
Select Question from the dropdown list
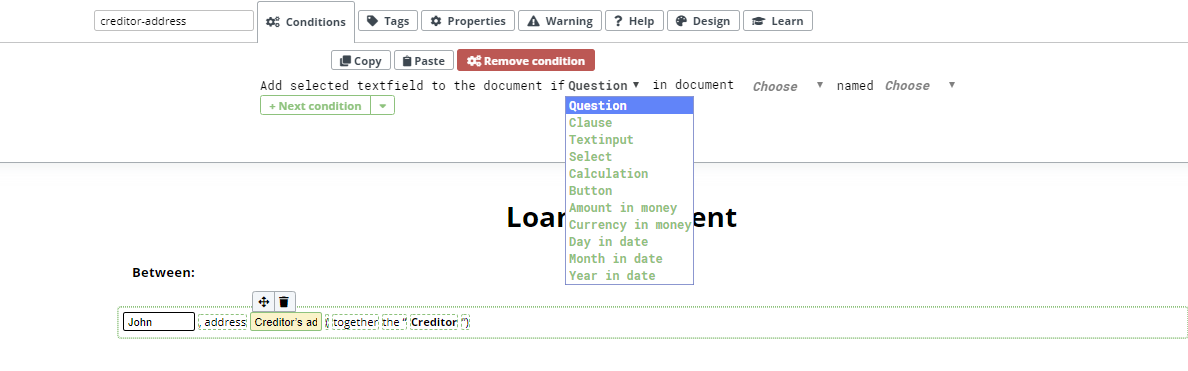click(x=630, y=105)
